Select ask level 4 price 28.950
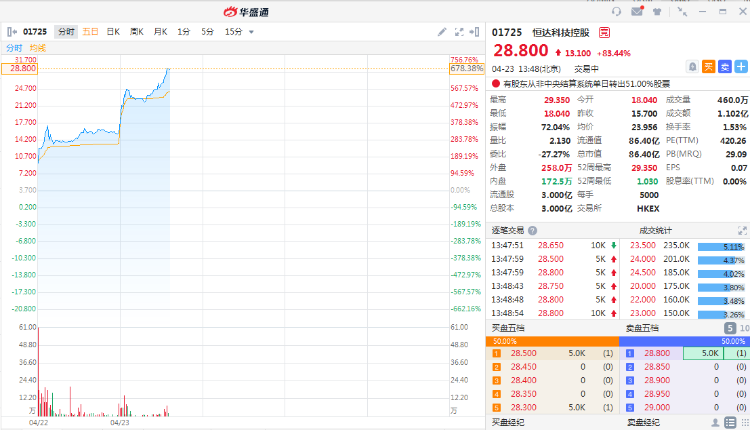750x430 pixels. [x=657, y=394]
